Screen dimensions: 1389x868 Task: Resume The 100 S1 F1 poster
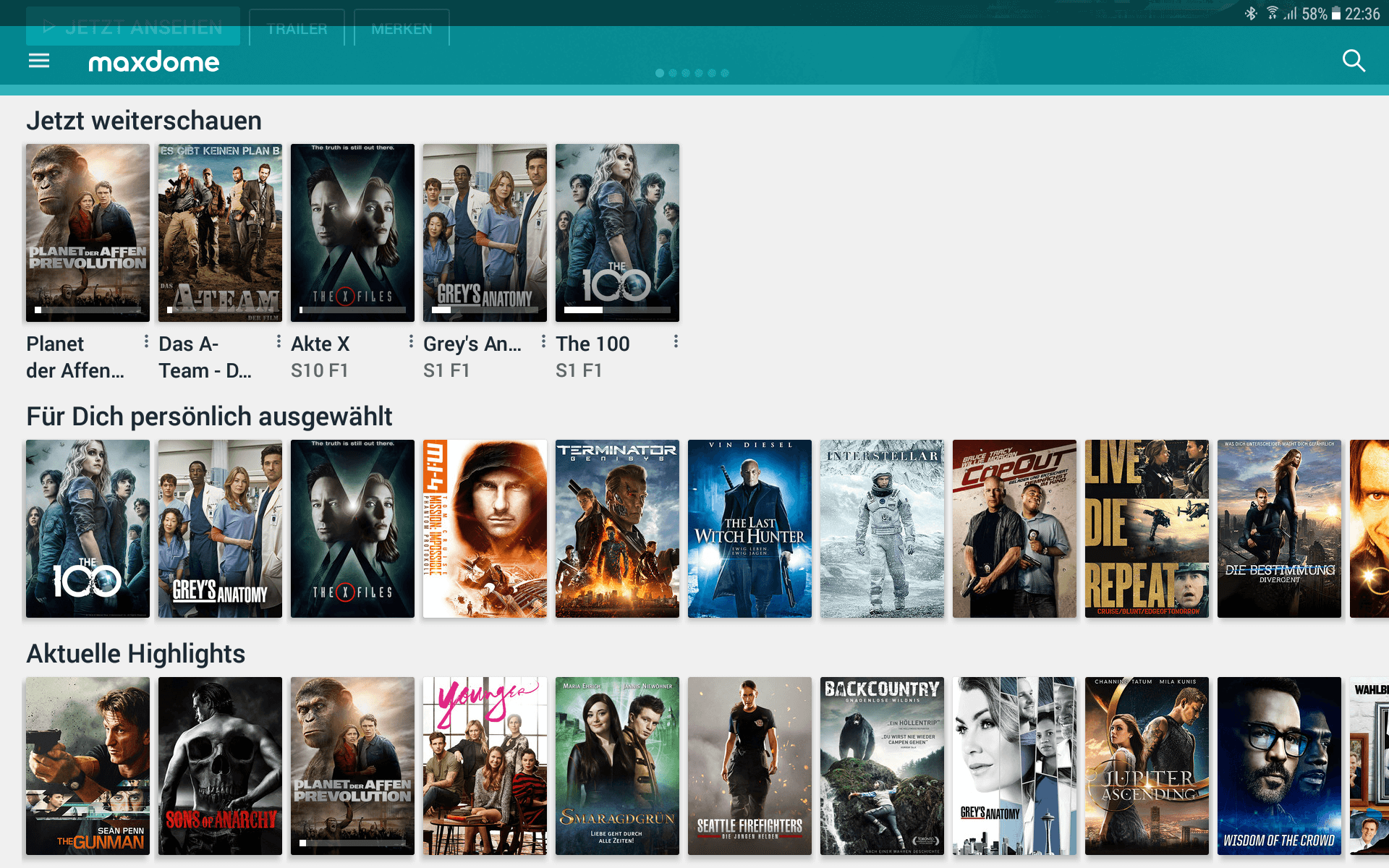[x=617, y=233]
